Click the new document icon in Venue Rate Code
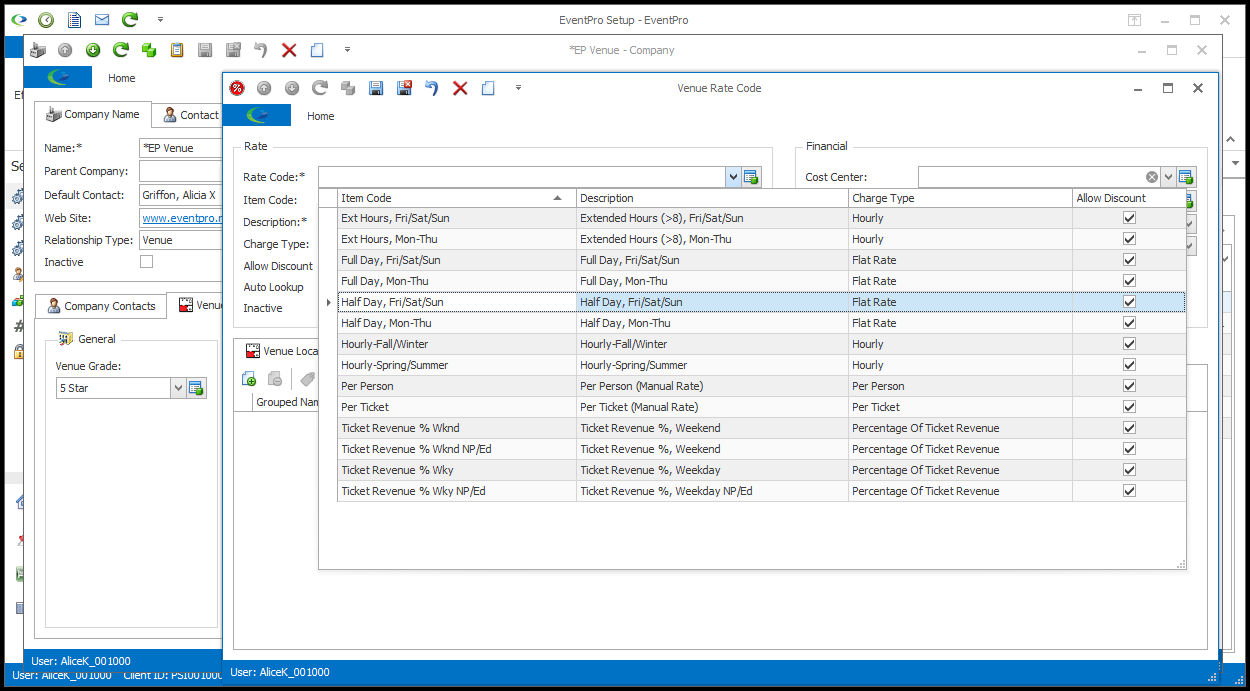The height and width of the screenshot is (691, 1250). click(x=488, y=88)
